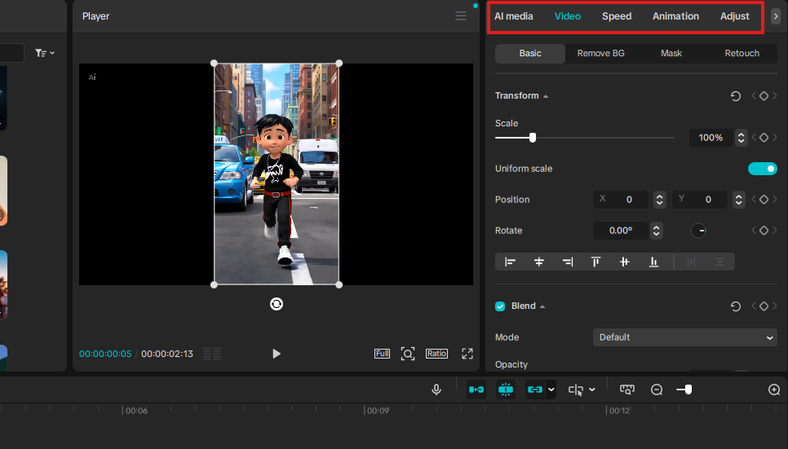Align clip to the left

(x=510, y=261)
